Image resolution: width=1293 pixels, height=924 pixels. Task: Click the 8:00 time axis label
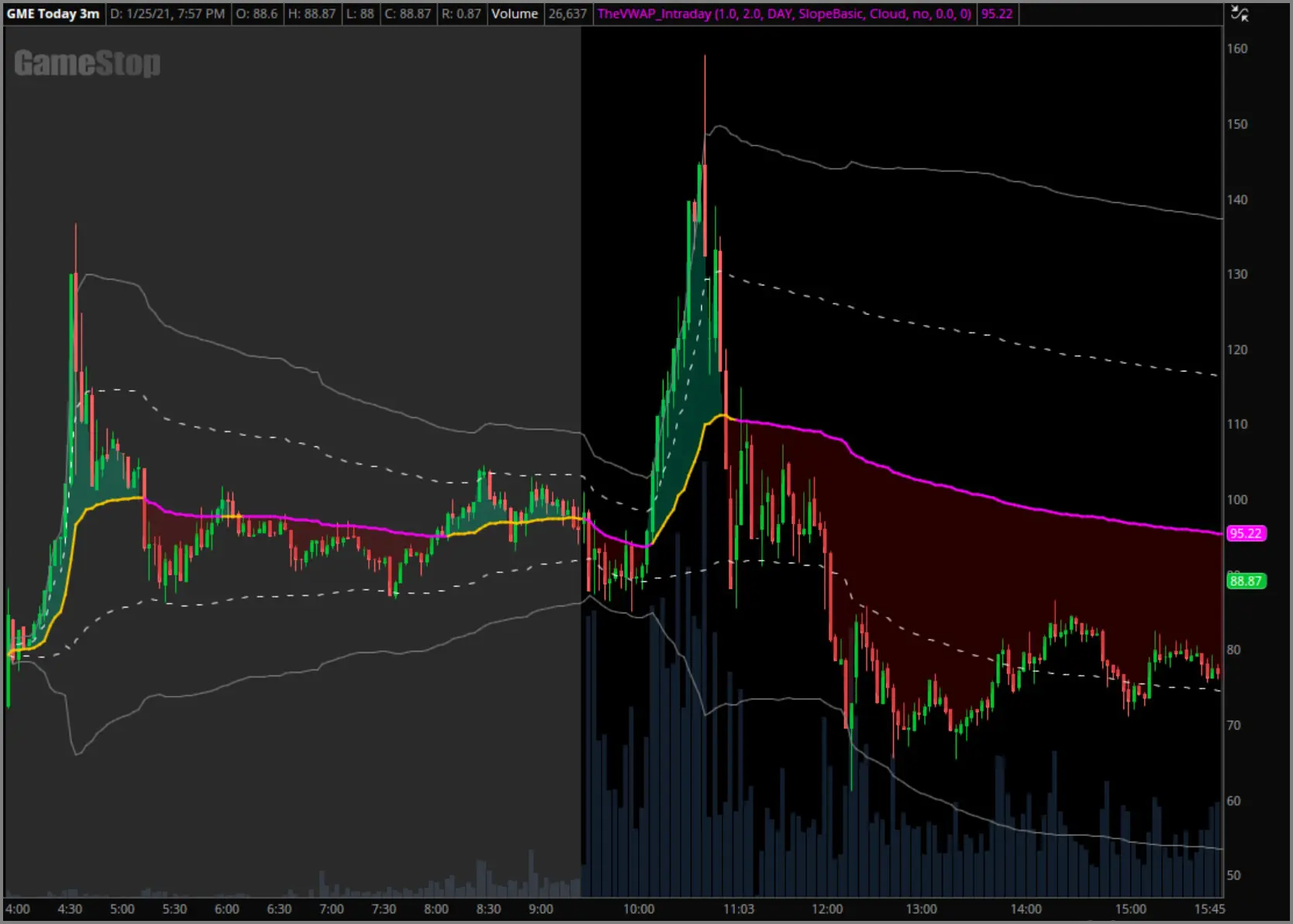(436, 909)
